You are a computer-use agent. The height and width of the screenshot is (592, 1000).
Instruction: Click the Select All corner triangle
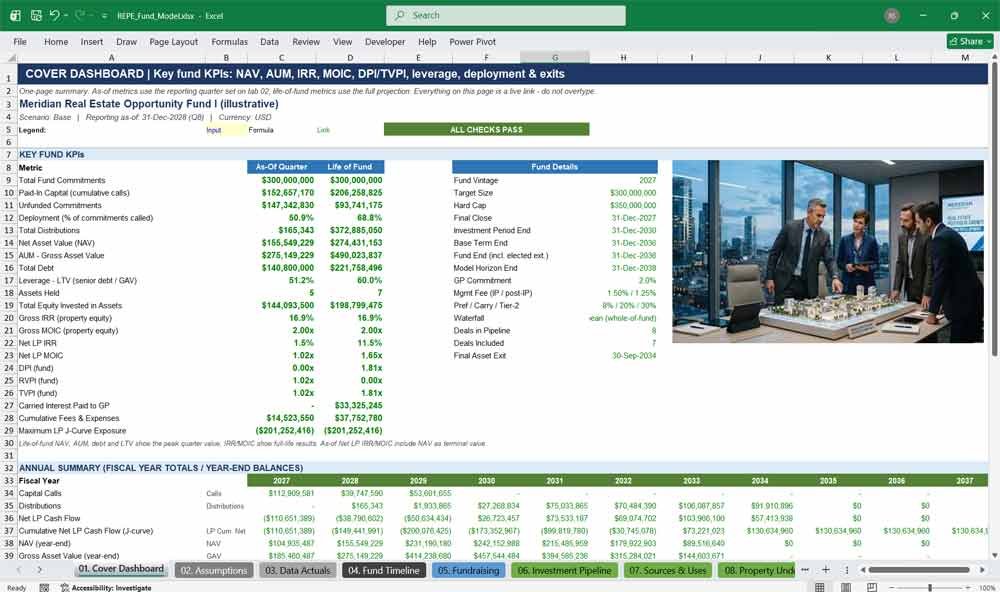[x=11, y=57]
